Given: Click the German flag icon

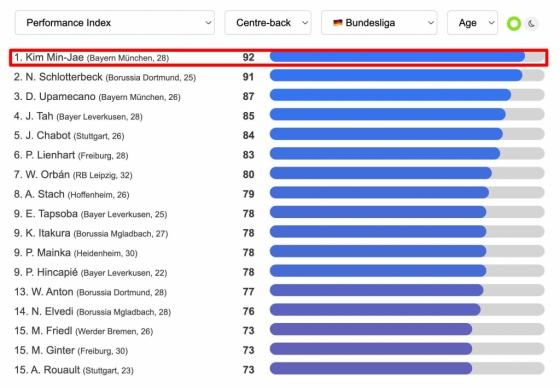Looking at the screenshot, I should tap(338, 23).
